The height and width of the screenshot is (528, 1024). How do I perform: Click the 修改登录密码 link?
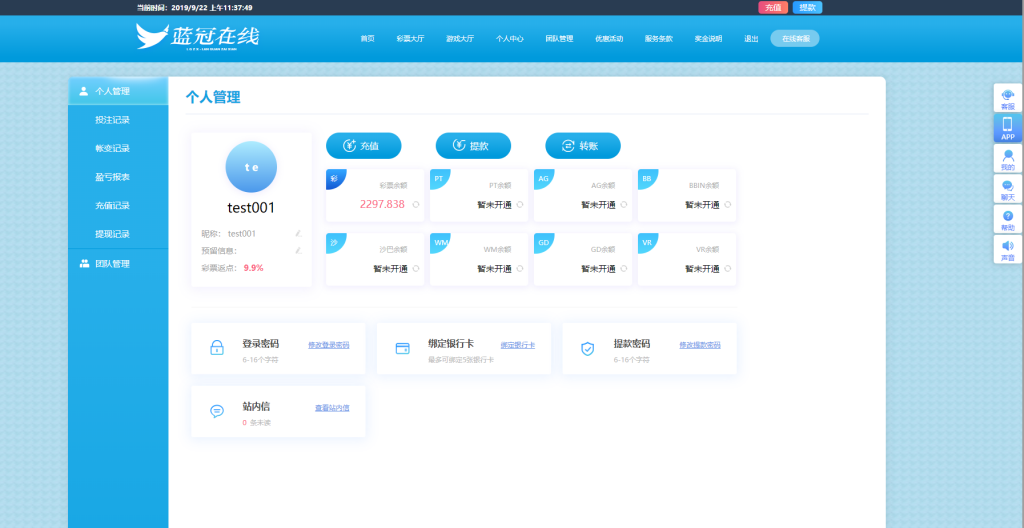pyautogui.click(x=329, y=345)
